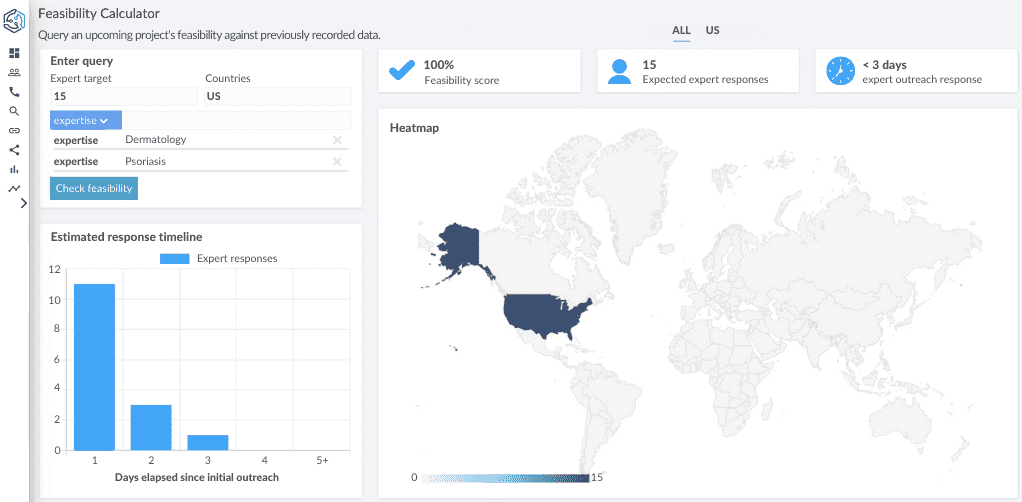Switch to the ALL tab
This screenshot has height=502, width=1022.
coord(681,30)
